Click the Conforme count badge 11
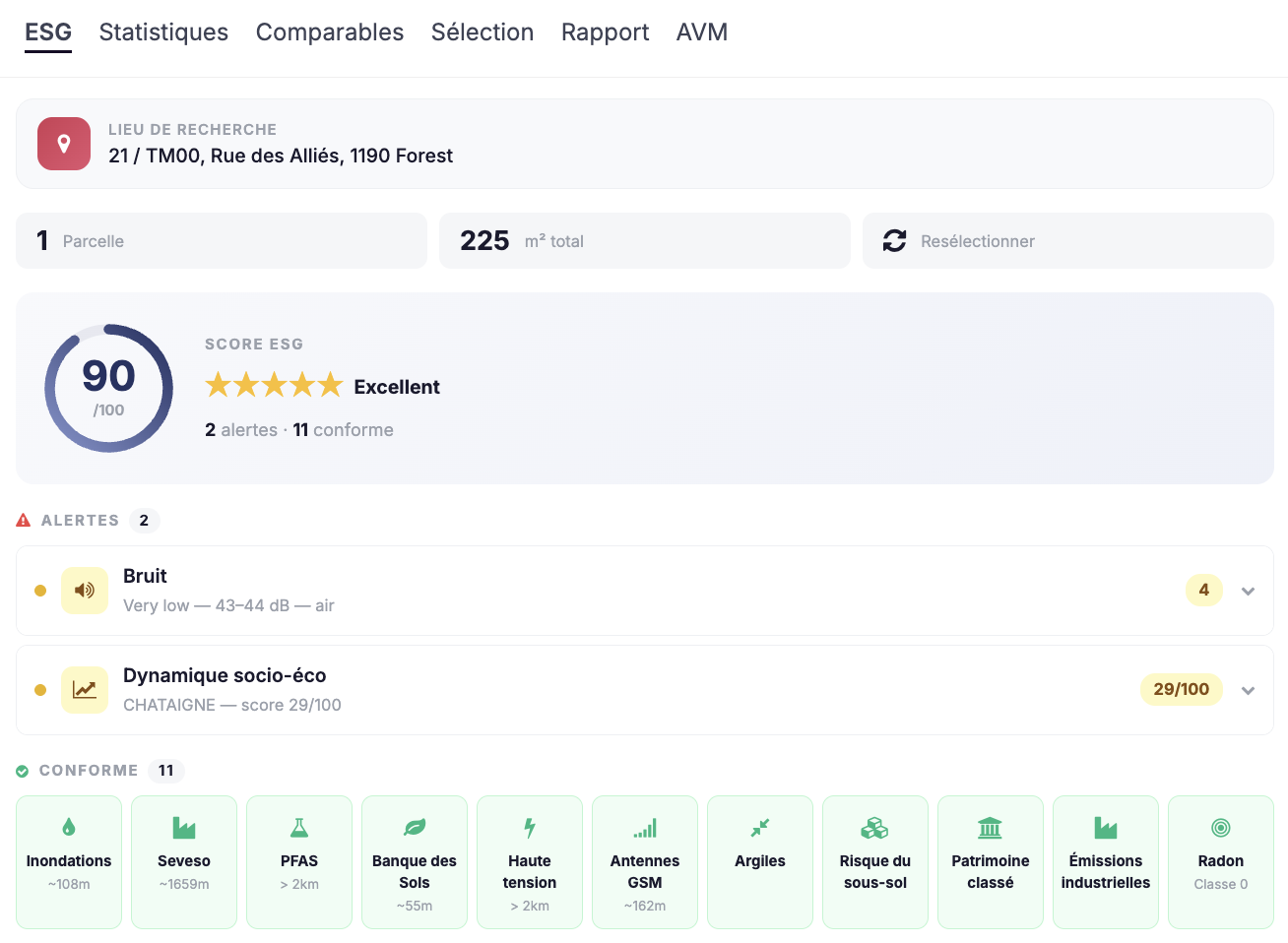Viewport: 1288px width, 943px height. 166,771
